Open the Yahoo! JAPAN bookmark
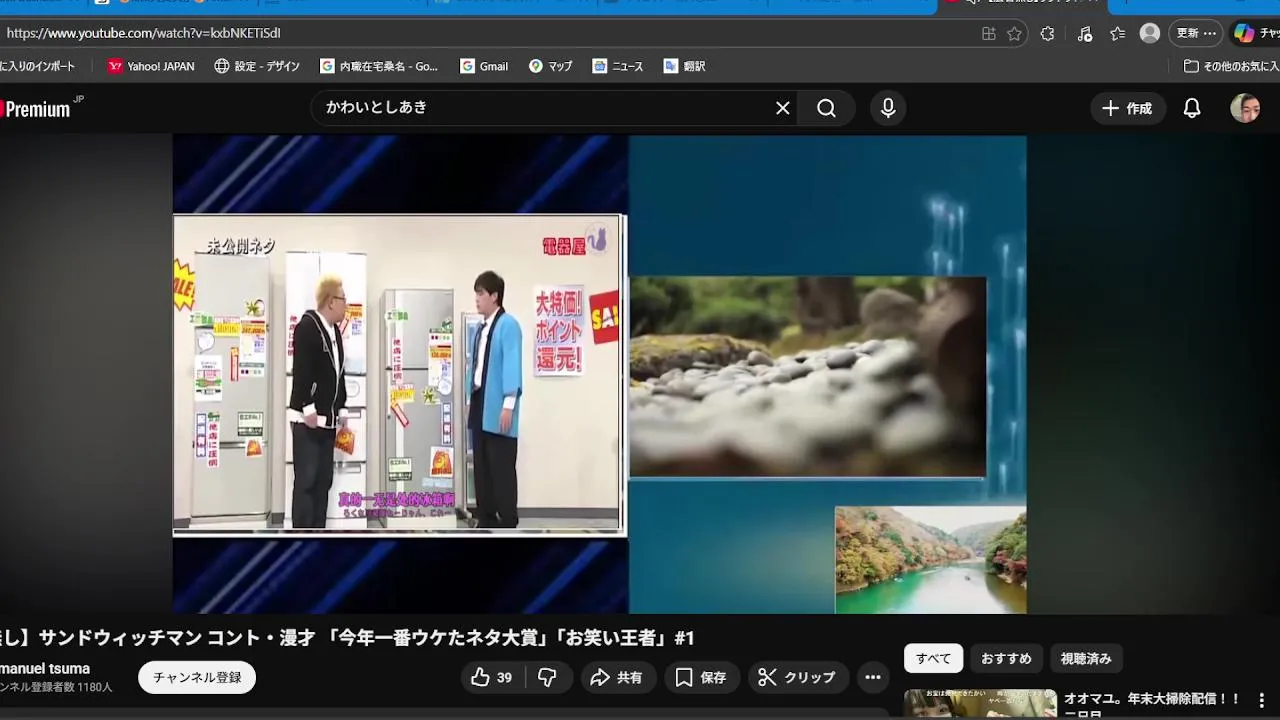The width and height of the screenshot is (1280, 720). (151, 66)
